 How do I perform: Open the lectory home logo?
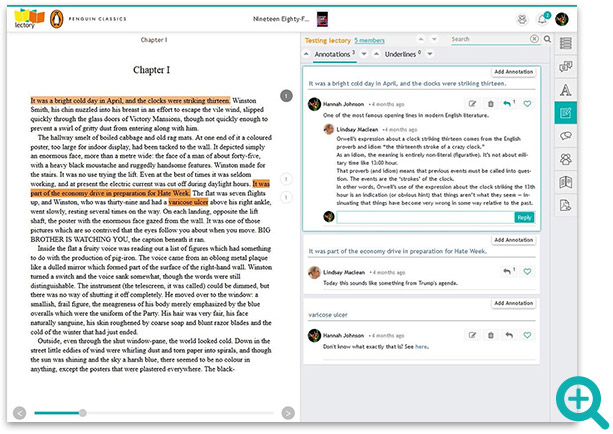(29, 19)
